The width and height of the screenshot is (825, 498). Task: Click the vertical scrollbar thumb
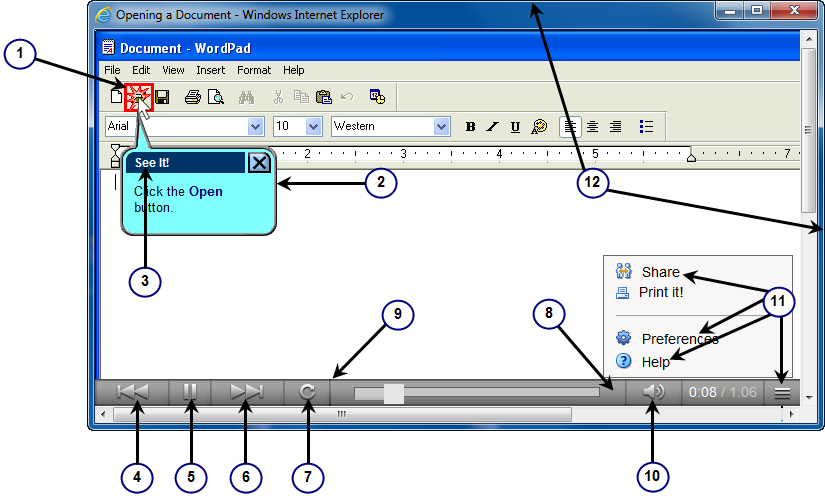click(808, 130)
